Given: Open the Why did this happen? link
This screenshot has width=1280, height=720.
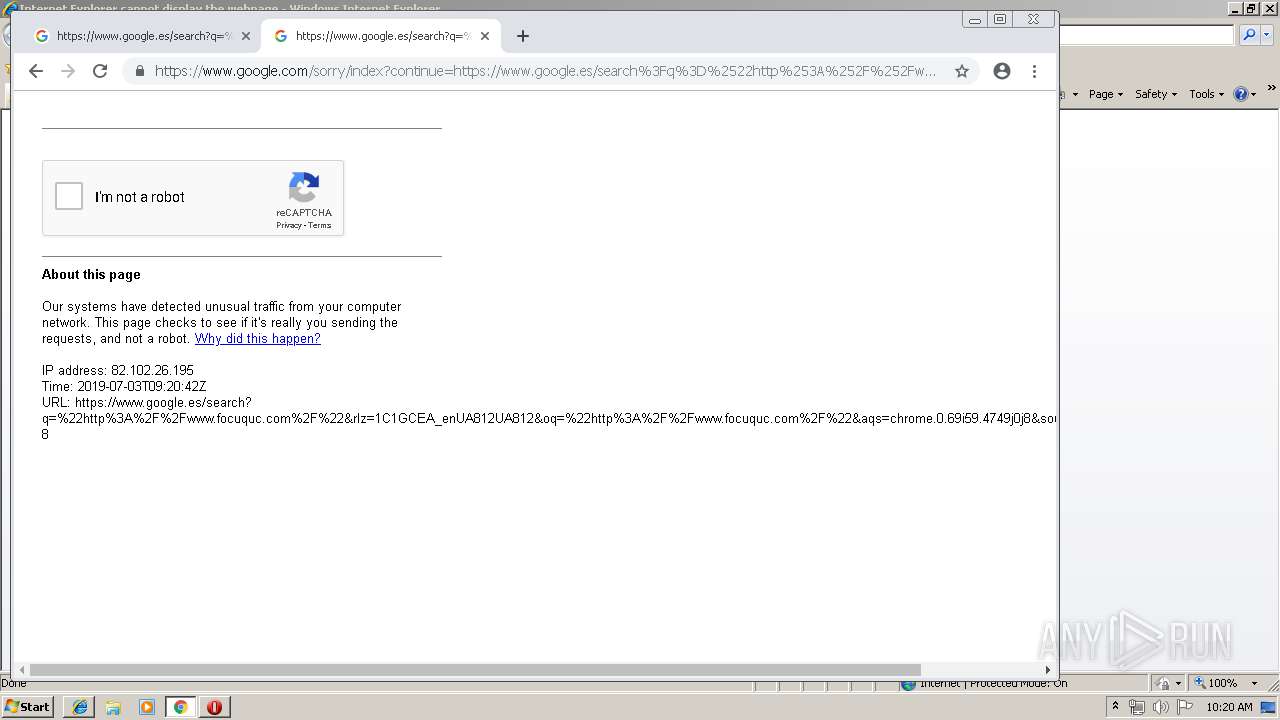Looking at the screenshot, I should tap(258, 338).
